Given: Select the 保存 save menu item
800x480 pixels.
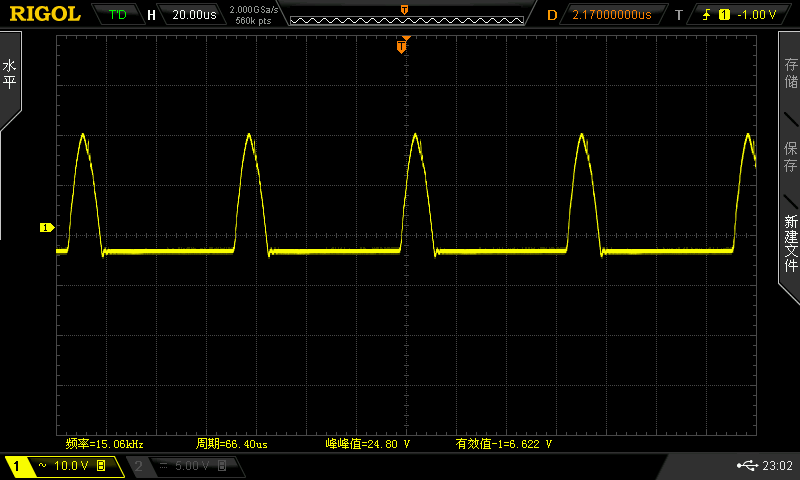Looking at the screenshot, I should coord(791,157).
